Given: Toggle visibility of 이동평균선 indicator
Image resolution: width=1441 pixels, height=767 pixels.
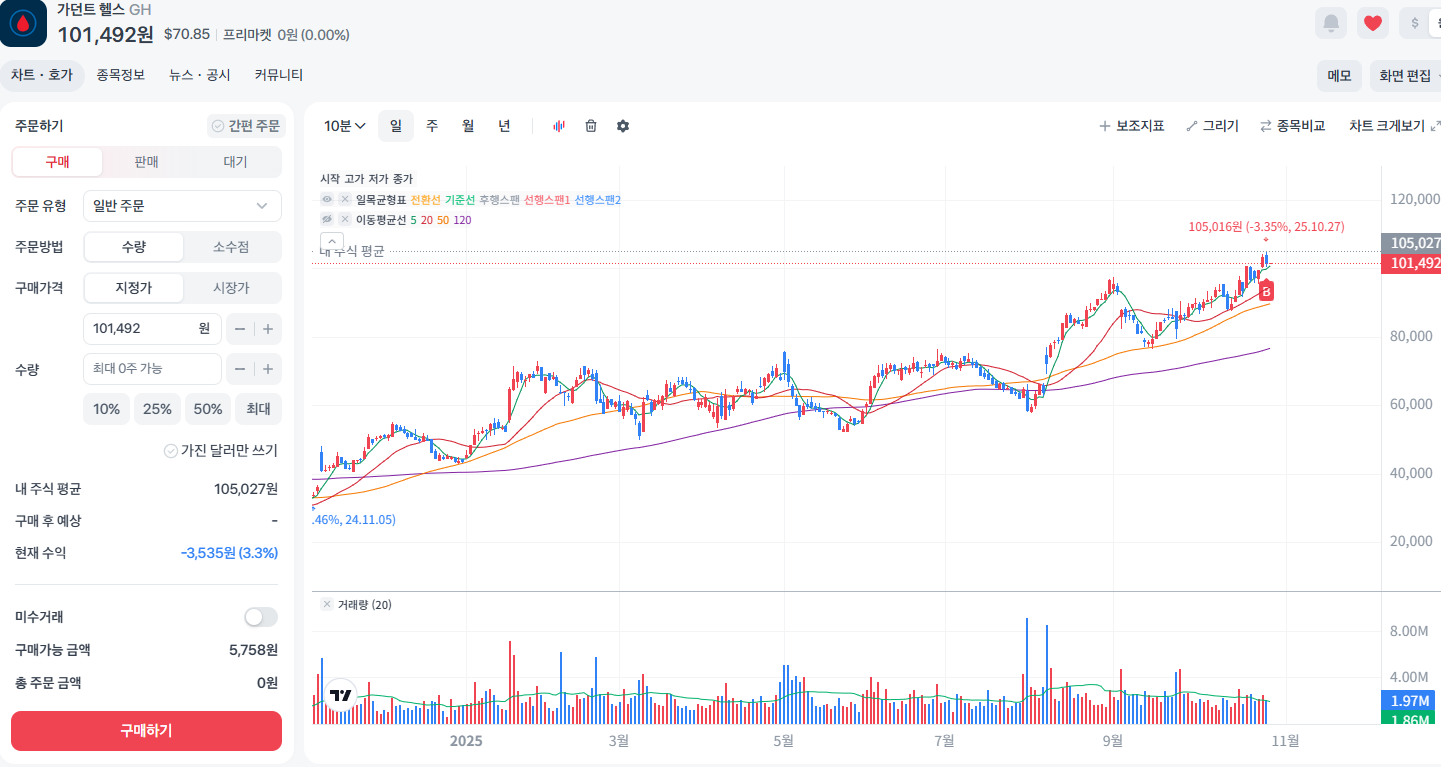Looking at the screenshot, I should (327, 219).
